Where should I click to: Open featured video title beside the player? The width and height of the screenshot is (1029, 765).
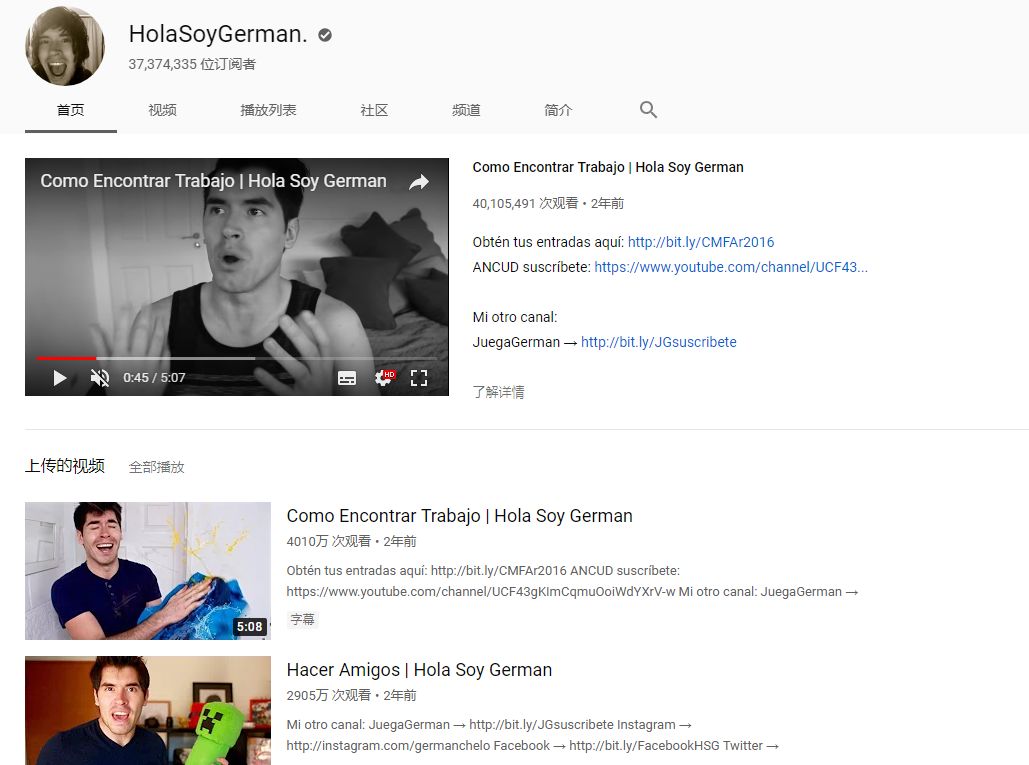[608, 167]
